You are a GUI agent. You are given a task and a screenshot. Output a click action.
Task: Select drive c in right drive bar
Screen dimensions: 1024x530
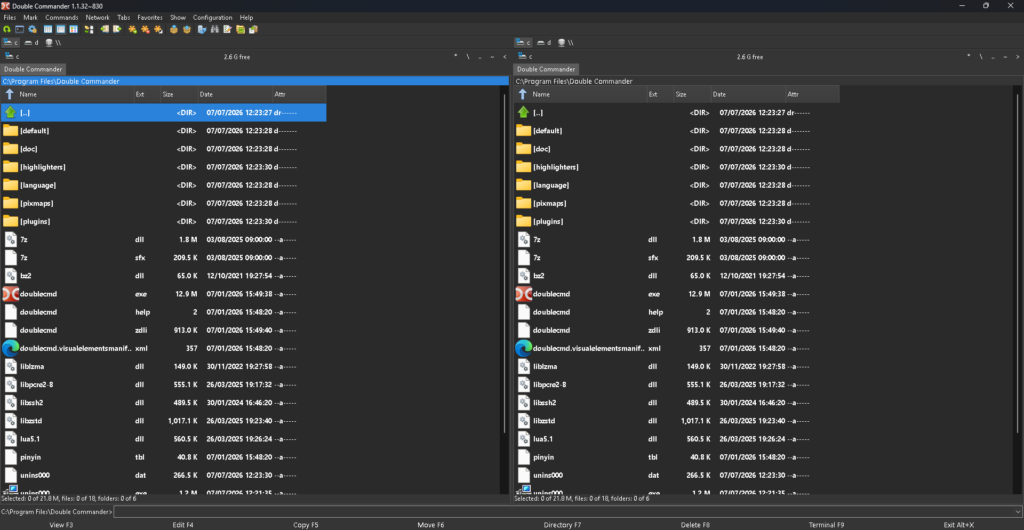coord(524,42)
